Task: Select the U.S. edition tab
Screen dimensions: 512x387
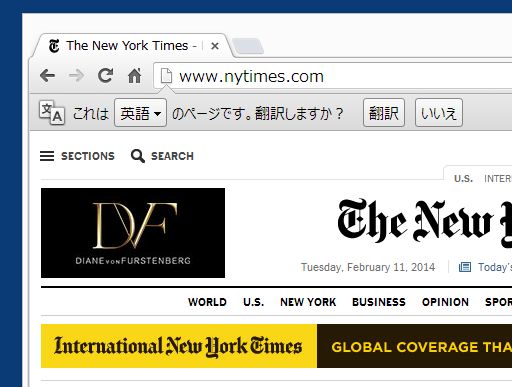Action: click(463, 179)
